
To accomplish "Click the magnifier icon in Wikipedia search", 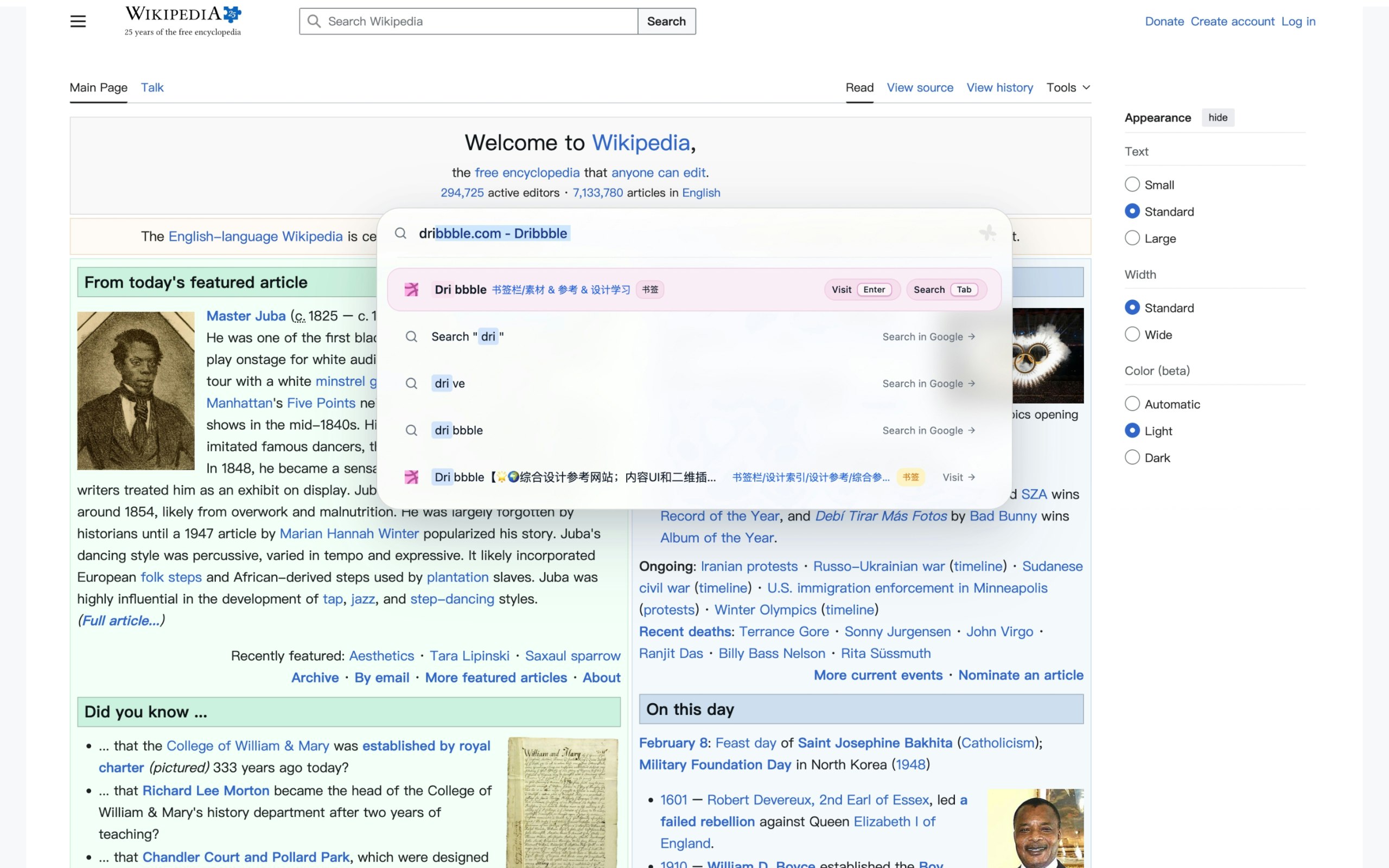I will [314, 21].
